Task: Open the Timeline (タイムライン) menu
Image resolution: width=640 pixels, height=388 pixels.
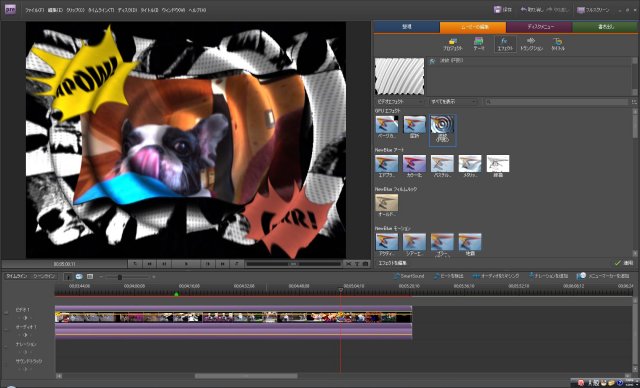Action: point(101,10)
